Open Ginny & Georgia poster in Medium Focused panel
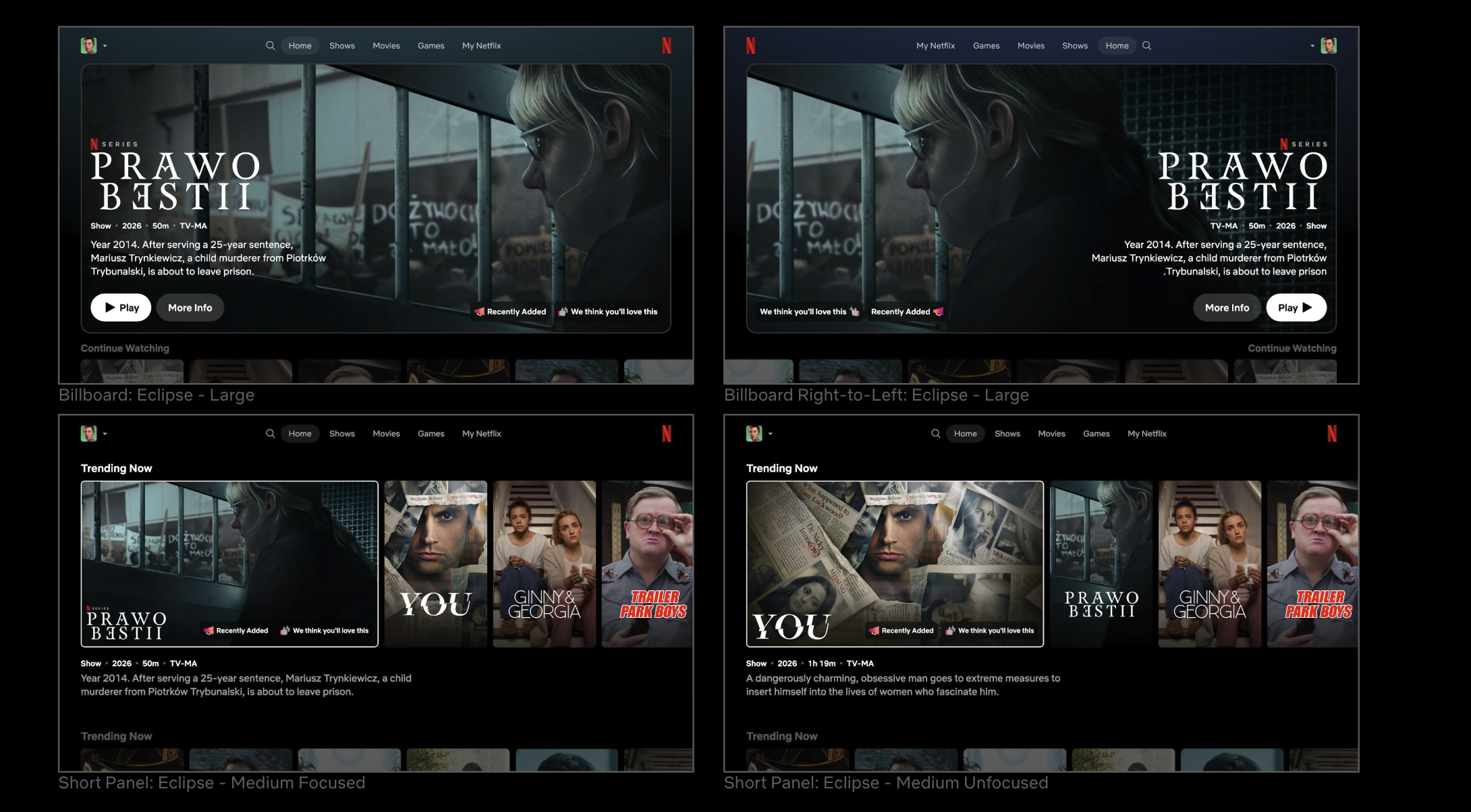Image resolution: width=1471 pixels, height=812 pixels. pyautogui.click(x=545, y=564)
